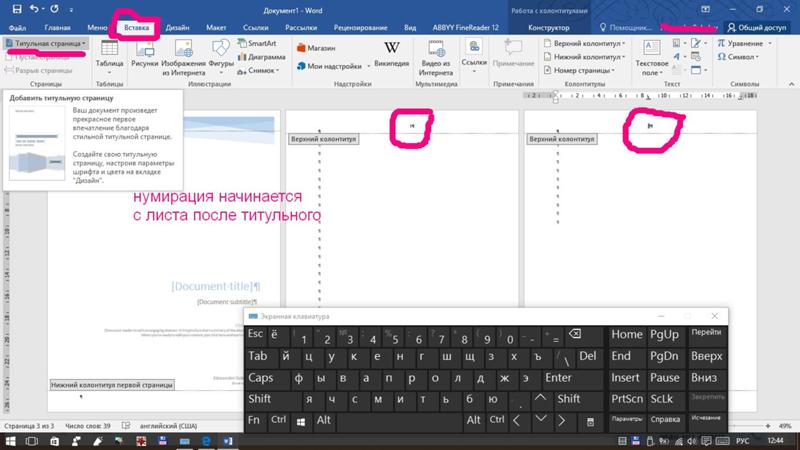
Task: Tap Параметры options key on keyboard
Action: click(x=627, y=419)
